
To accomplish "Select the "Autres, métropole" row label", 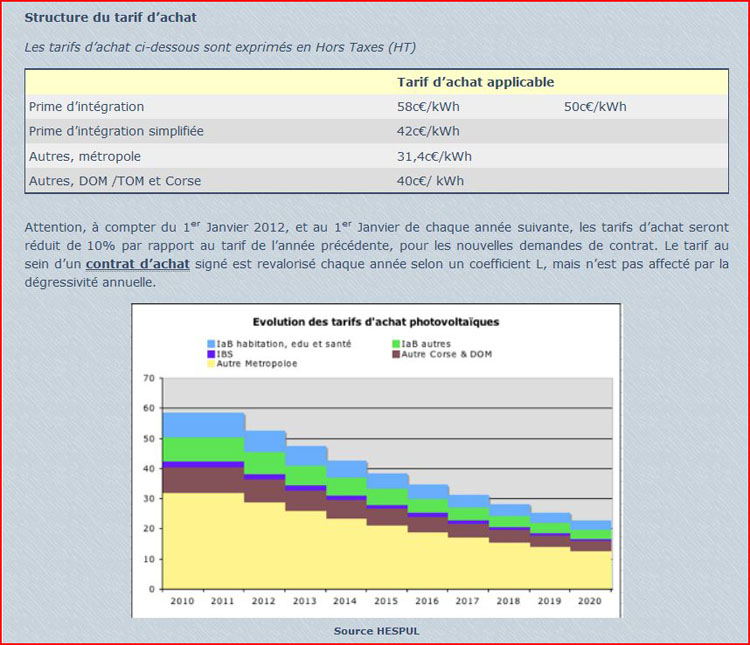I will pyautogui.click(x=85, y=156).
